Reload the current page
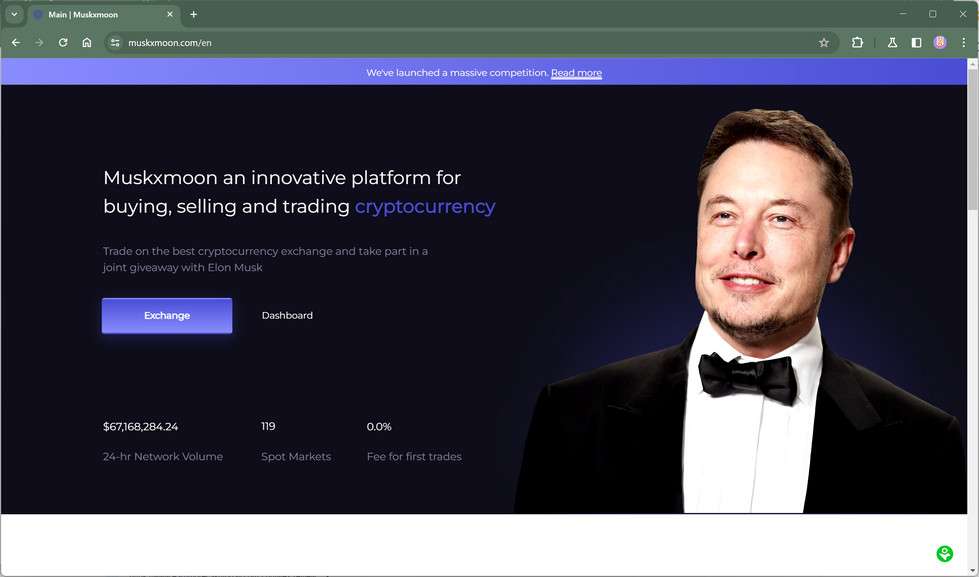 63,43
